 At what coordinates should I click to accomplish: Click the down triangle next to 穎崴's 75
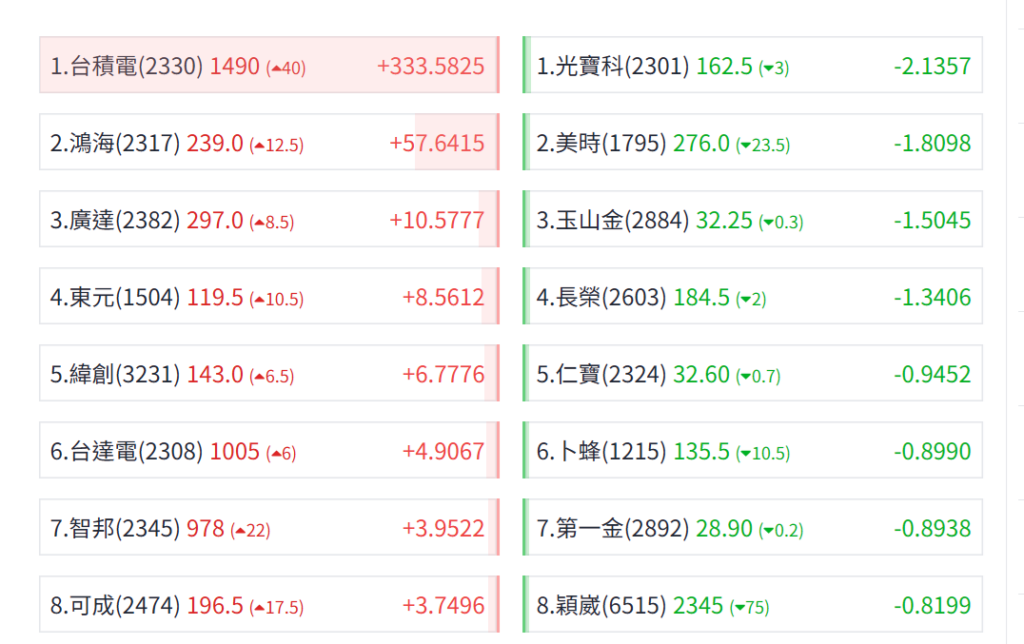pos(738,607)
